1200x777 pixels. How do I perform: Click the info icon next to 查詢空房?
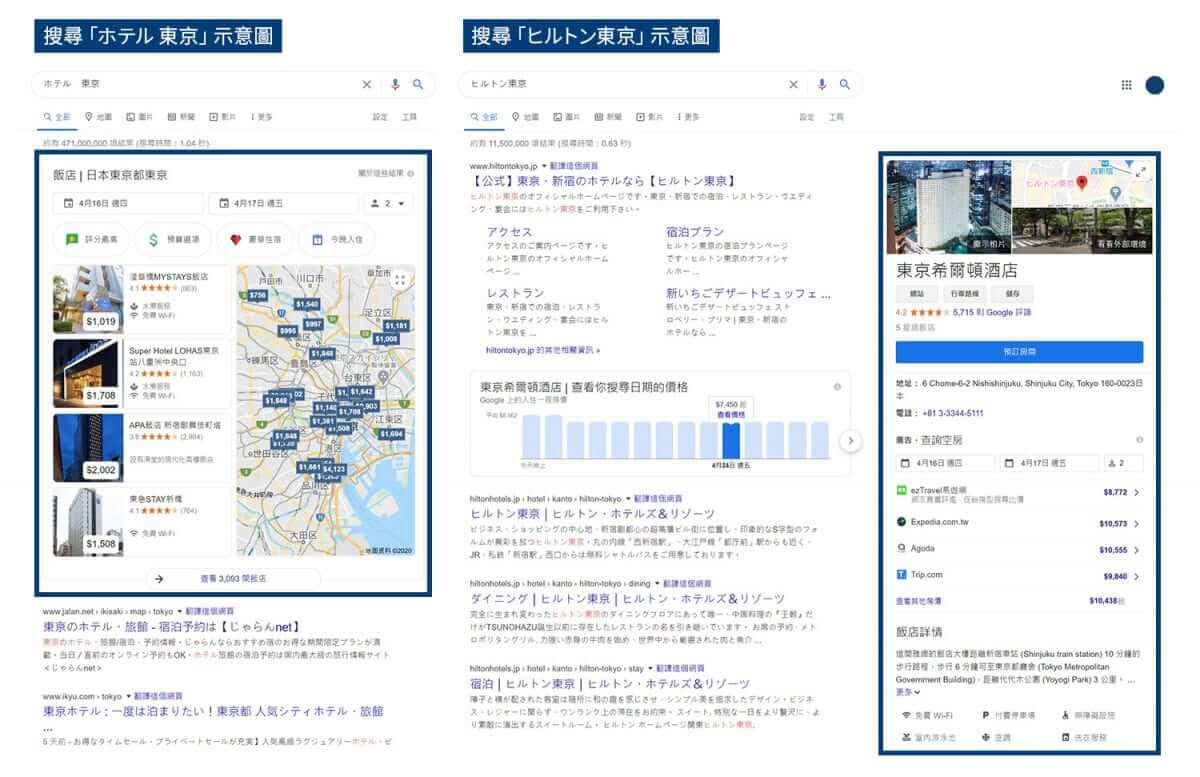pyautogui.click(x=1139, y=440)
